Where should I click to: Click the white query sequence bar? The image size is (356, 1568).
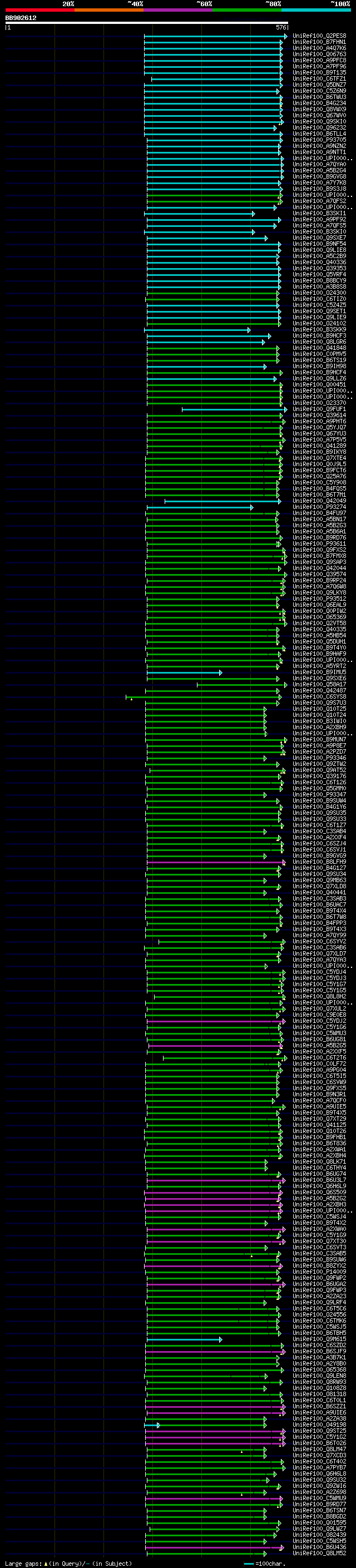147,23
